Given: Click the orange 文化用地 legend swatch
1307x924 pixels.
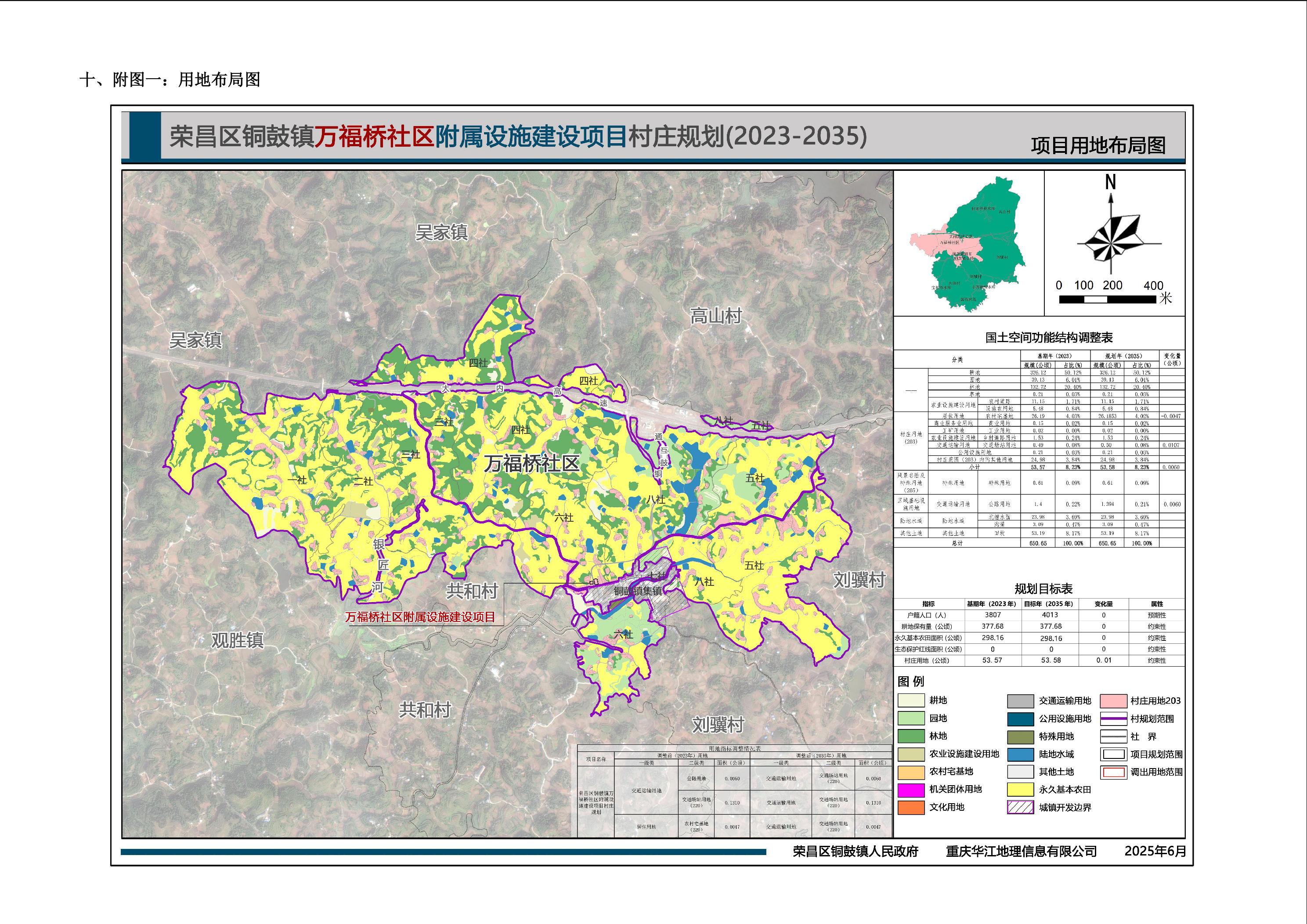Looking at the screenshot, I should point(911,807).
